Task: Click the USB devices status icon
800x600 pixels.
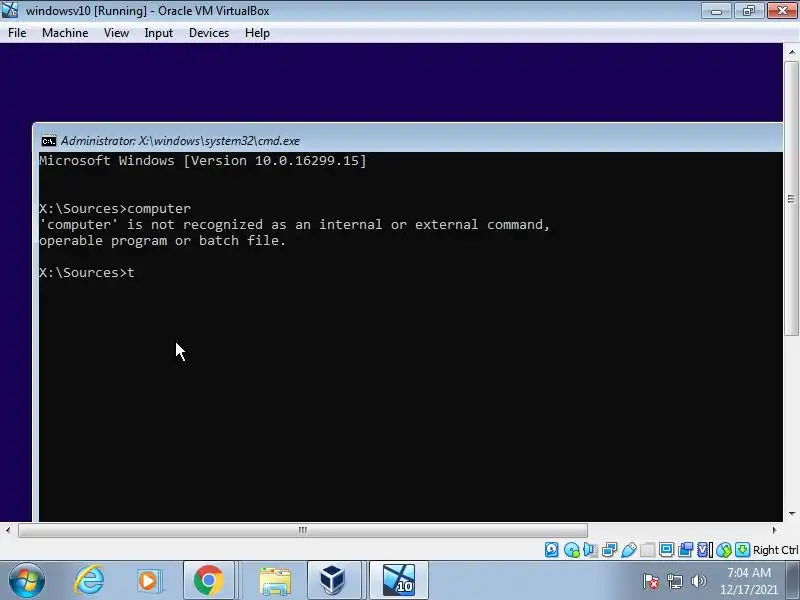Action: 629,549
